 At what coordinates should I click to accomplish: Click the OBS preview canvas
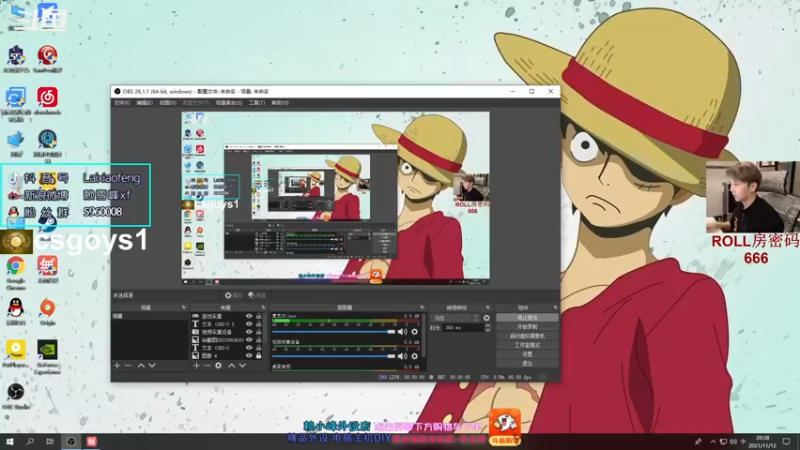[335, 198]
